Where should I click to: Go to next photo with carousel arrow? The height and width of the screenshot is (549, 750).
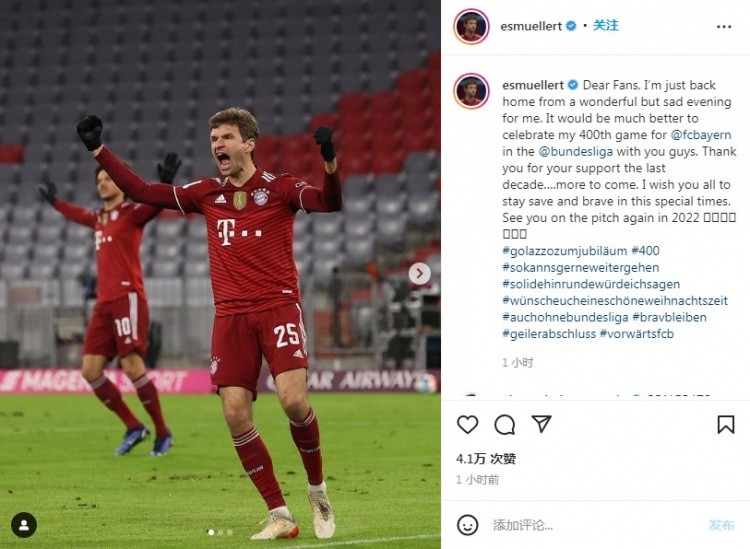tap(419, 274)
